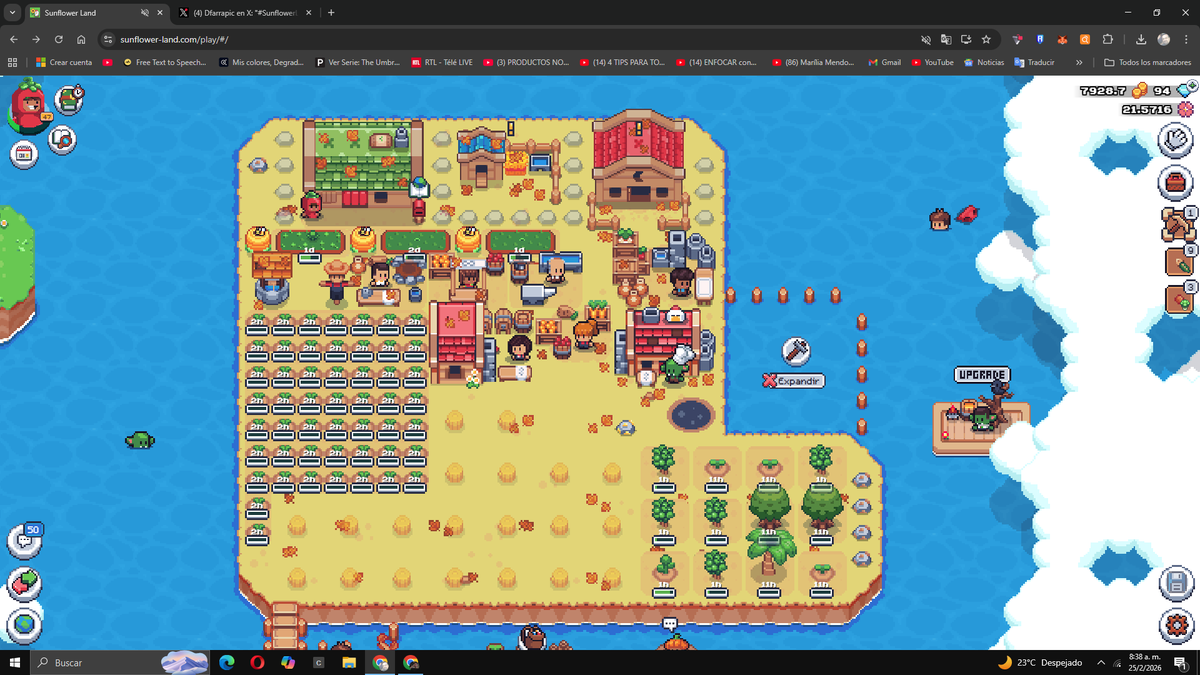This screenshot has height=675, width=1200.
Task: Reload the page
Action: coord(58,39)
